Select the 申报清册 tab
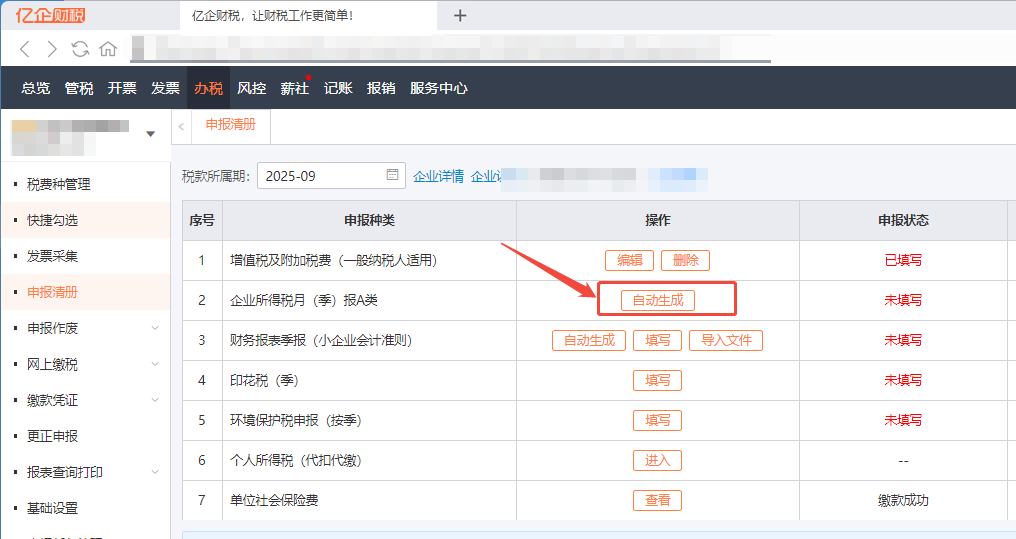 coord(230,125)
